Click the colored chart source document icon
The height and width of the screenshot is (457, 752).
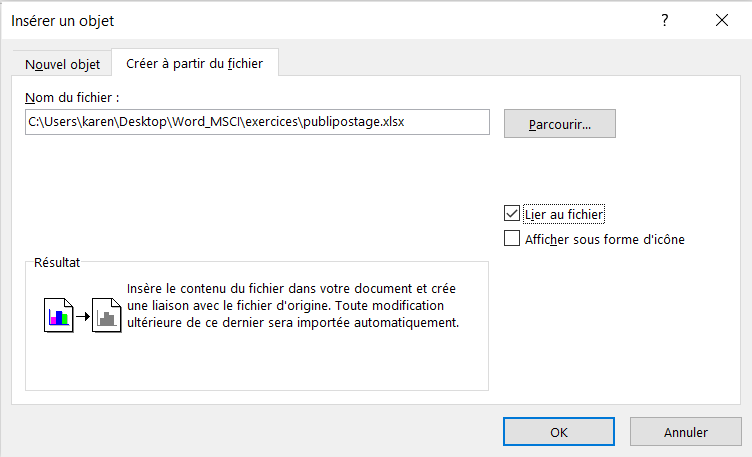point(59,315)
